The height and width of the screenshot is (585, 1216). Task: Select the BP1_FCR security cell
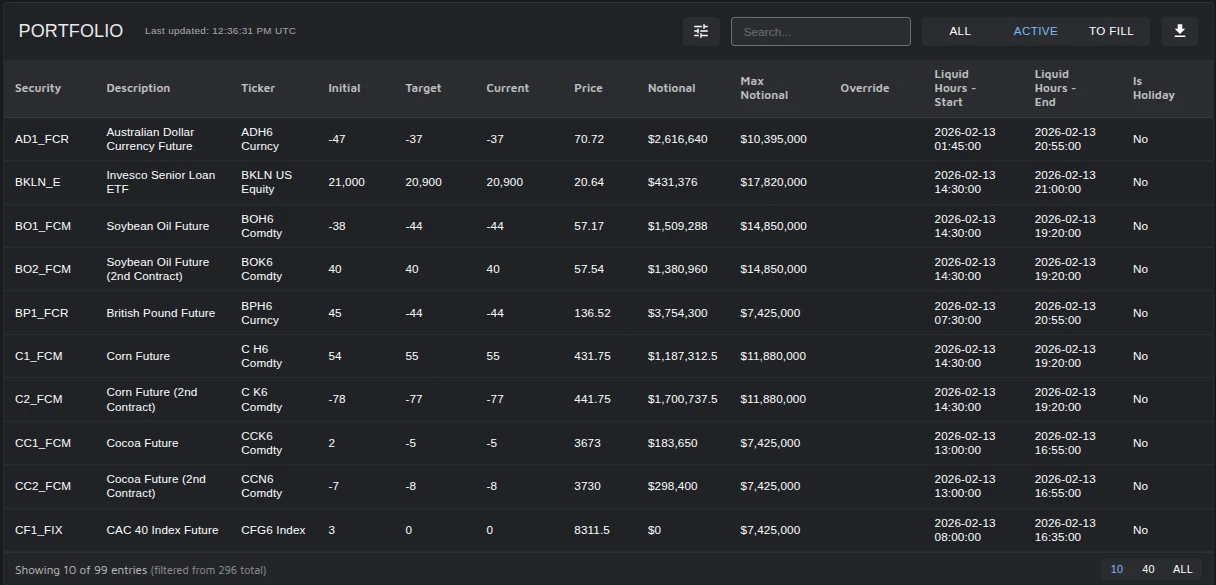tap(42, 313)
